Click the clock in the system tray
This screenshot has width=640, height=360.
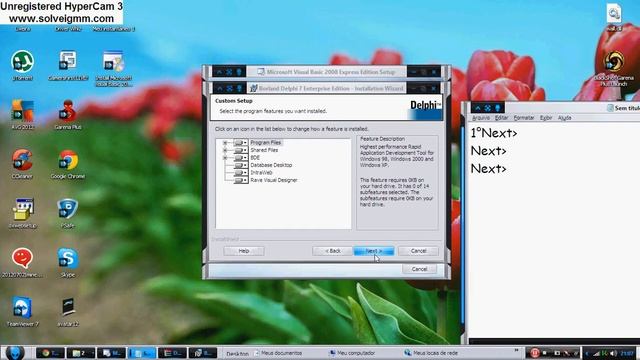click(627, 353)
